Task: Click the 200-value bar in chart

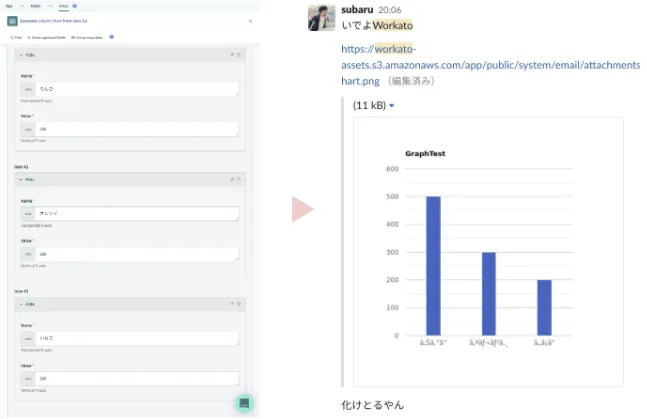Action: (544, 308)
